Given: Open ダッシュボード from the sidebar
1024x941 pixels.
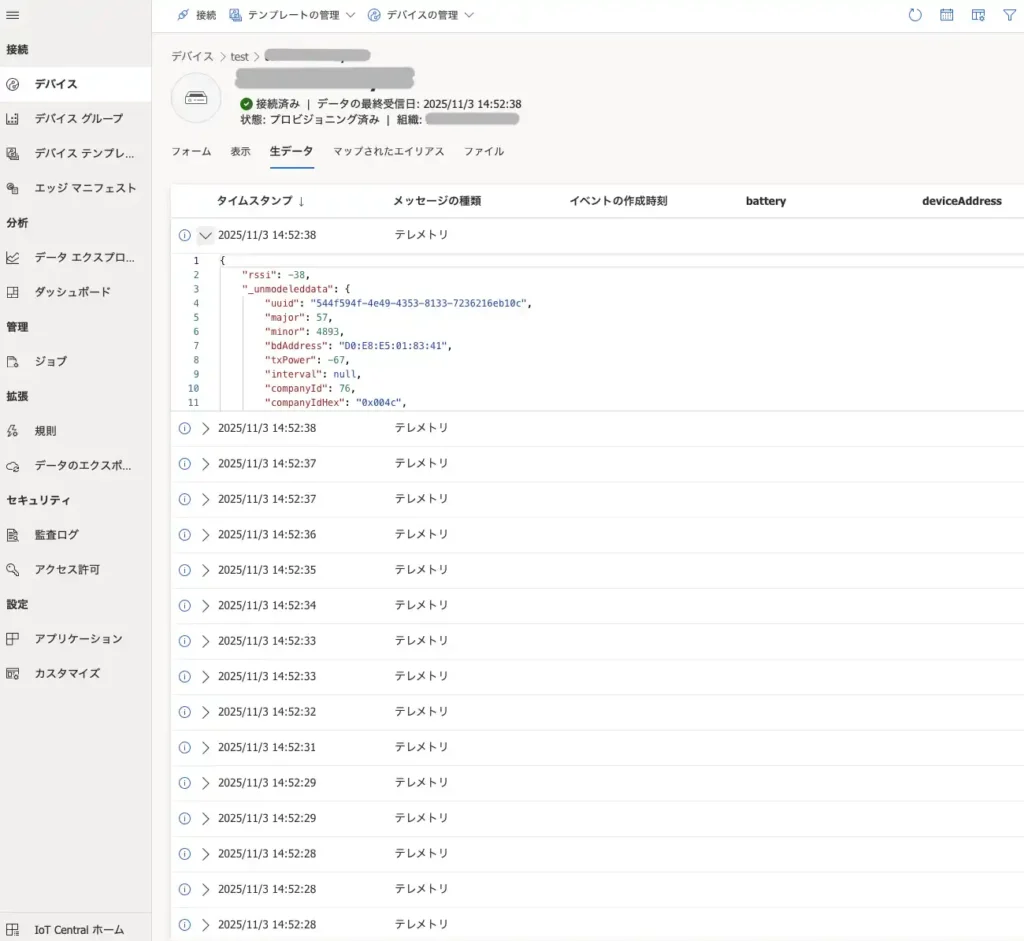Looking at the screenshot, I should [x=72, y=292].
